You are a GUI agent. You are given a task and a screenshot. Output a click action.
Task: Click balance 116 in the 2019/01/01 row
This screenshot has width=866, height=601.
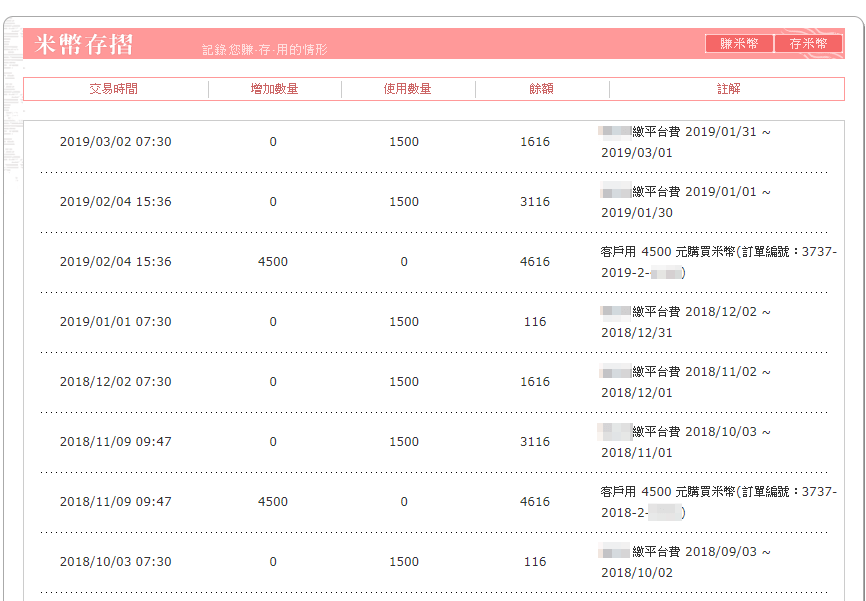(535, 322)
